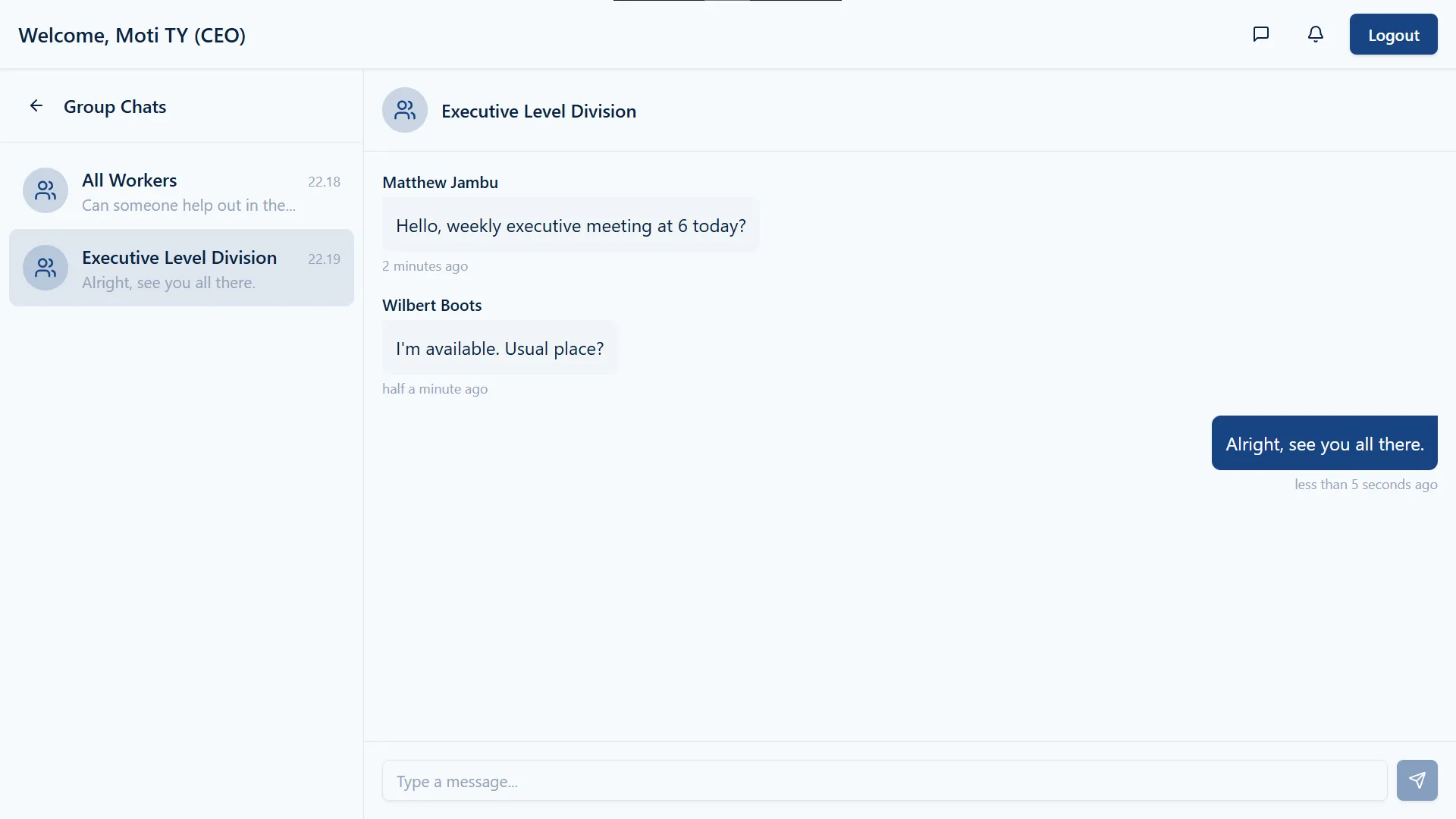Click the back arrow beside Group Chats
Screen dimensions: 1456x819
(36, 106)
